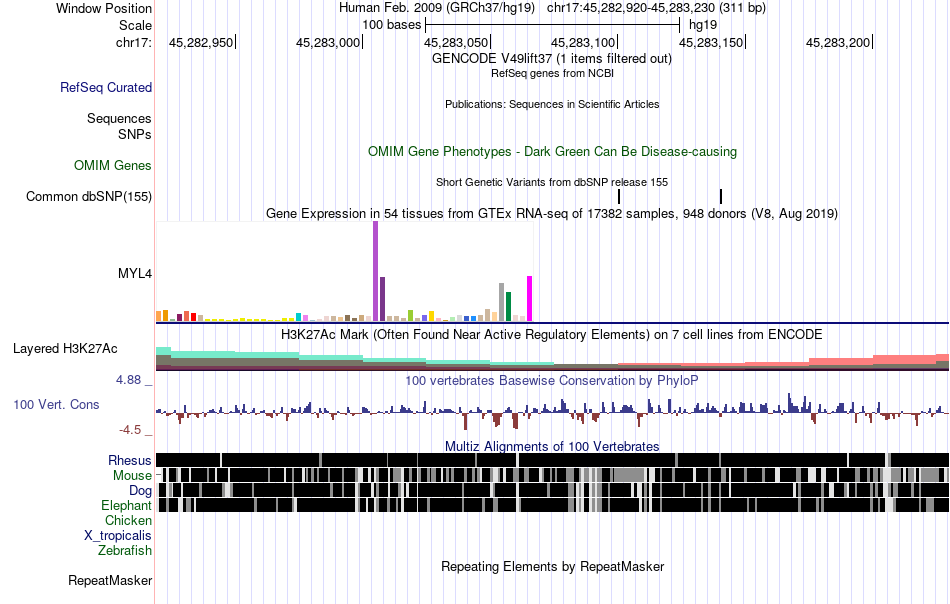This screenshot has width=950, height=604.
Task: Click Multiz Alignments of 100 Vertebrates title
Action: click(552, 446)
